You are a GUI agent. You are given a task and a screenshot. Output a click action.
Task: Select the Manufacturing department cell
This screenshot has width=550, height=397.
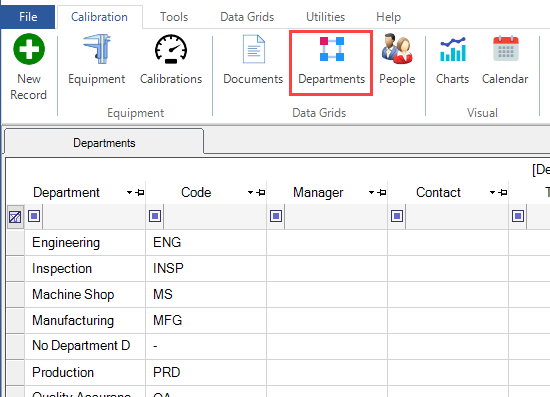85,320
